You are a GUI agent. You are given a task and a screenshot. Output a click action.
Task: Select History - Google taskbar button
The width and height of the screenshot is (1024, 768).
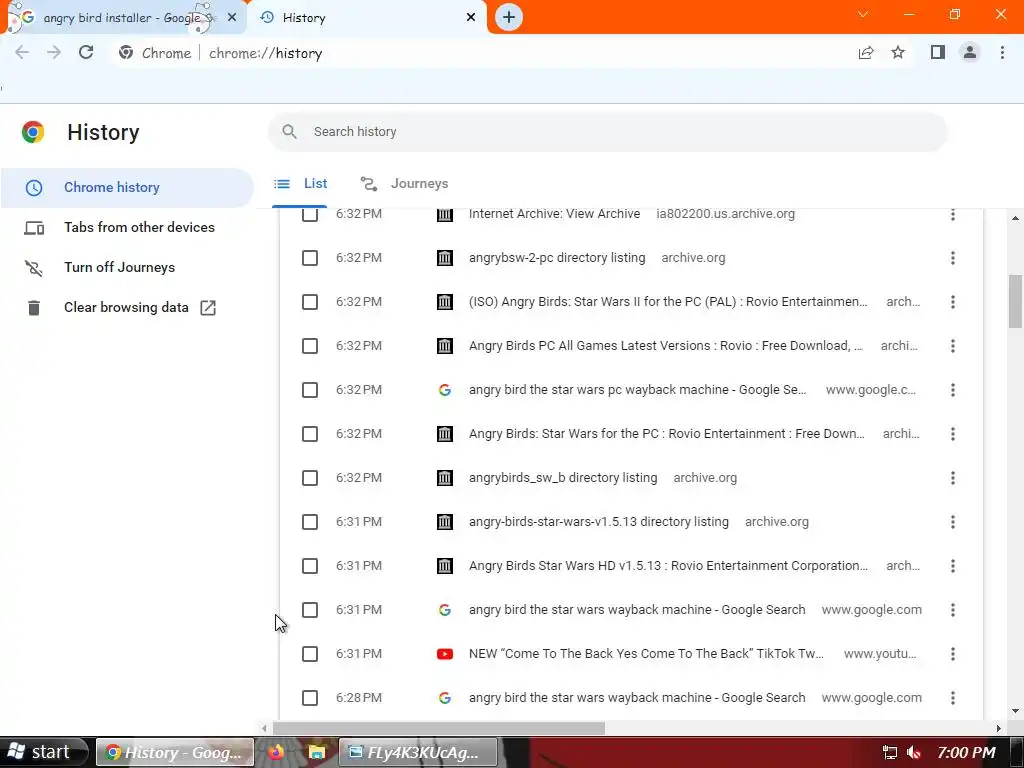pyautogui.click(x=174, y=752)
